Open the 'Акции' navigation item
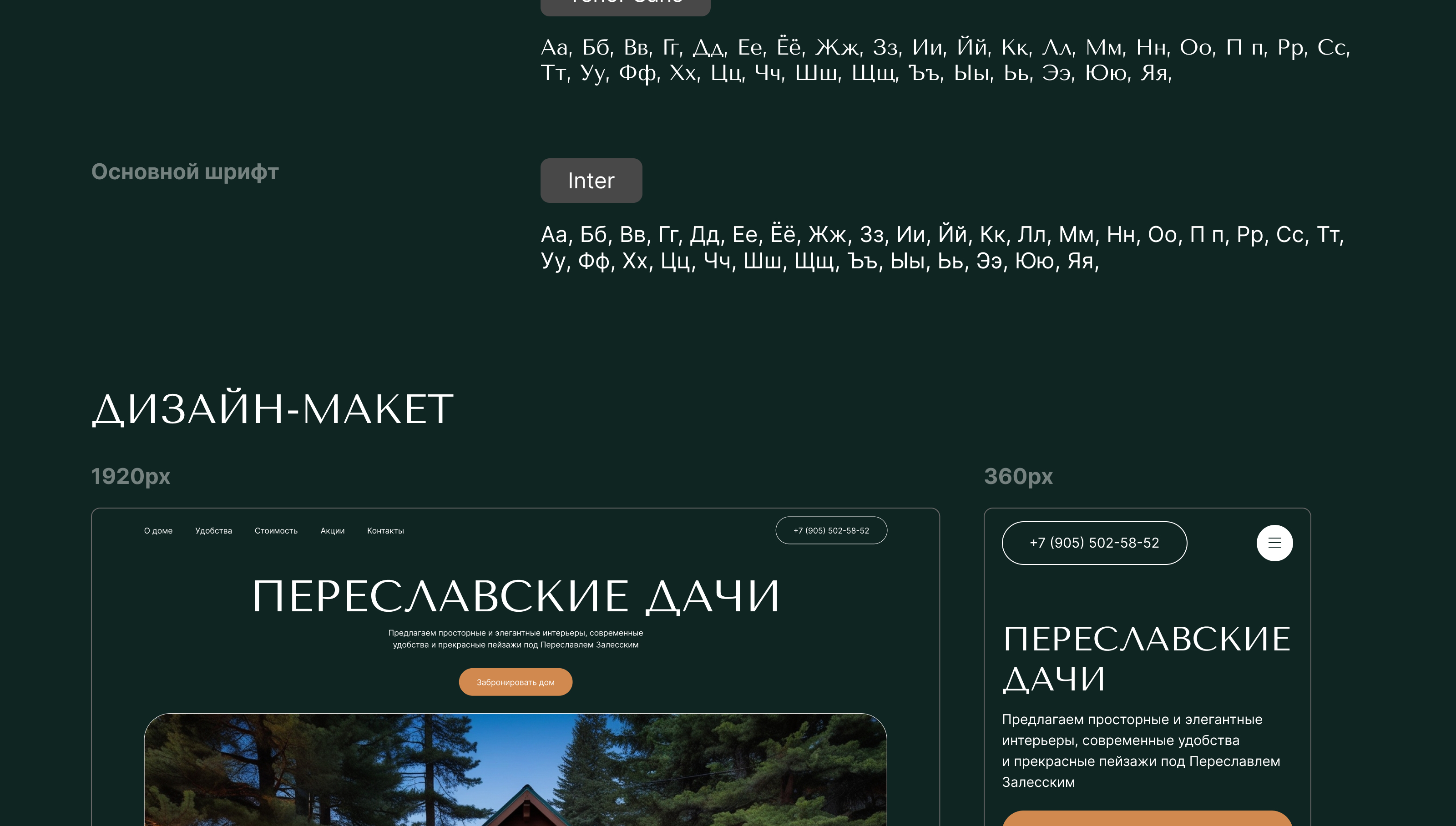The height and width of the screenshot is (826, 1456). click(332, 530)
